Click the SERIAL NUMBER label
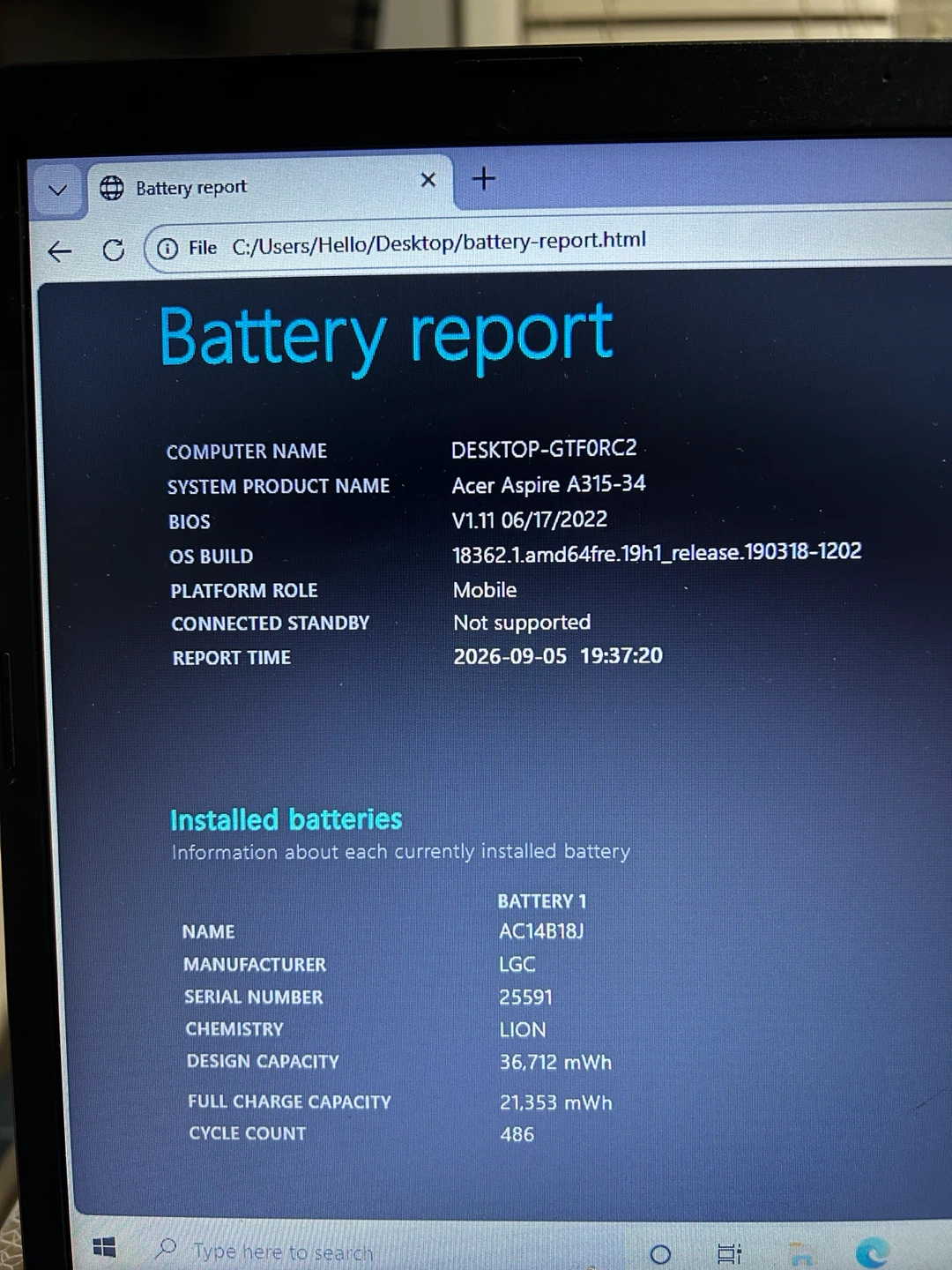Image resolution: width=952 pixels, height=1270 pixels. pyautogui.click(x=253, y=997)
